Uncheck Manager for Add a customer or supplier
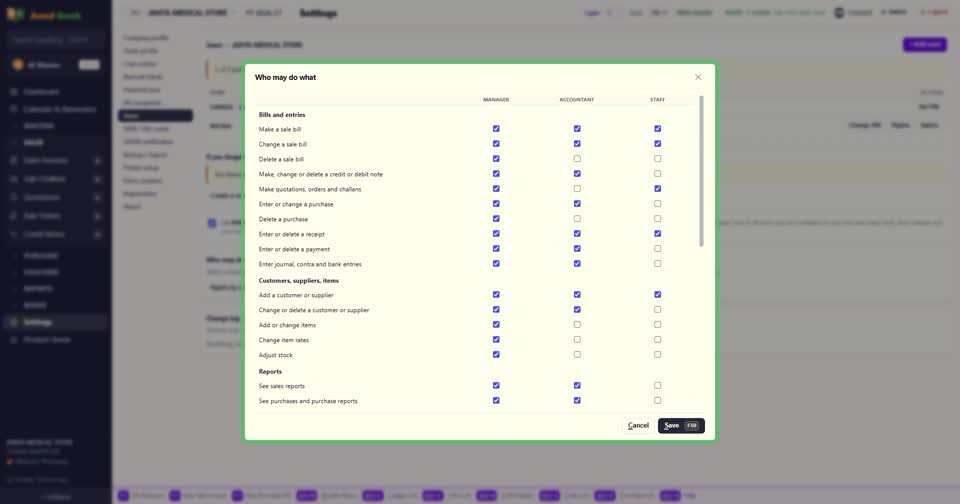Image resolution: width=960 pixels, height=504 pixels. [x=496, y=295]
